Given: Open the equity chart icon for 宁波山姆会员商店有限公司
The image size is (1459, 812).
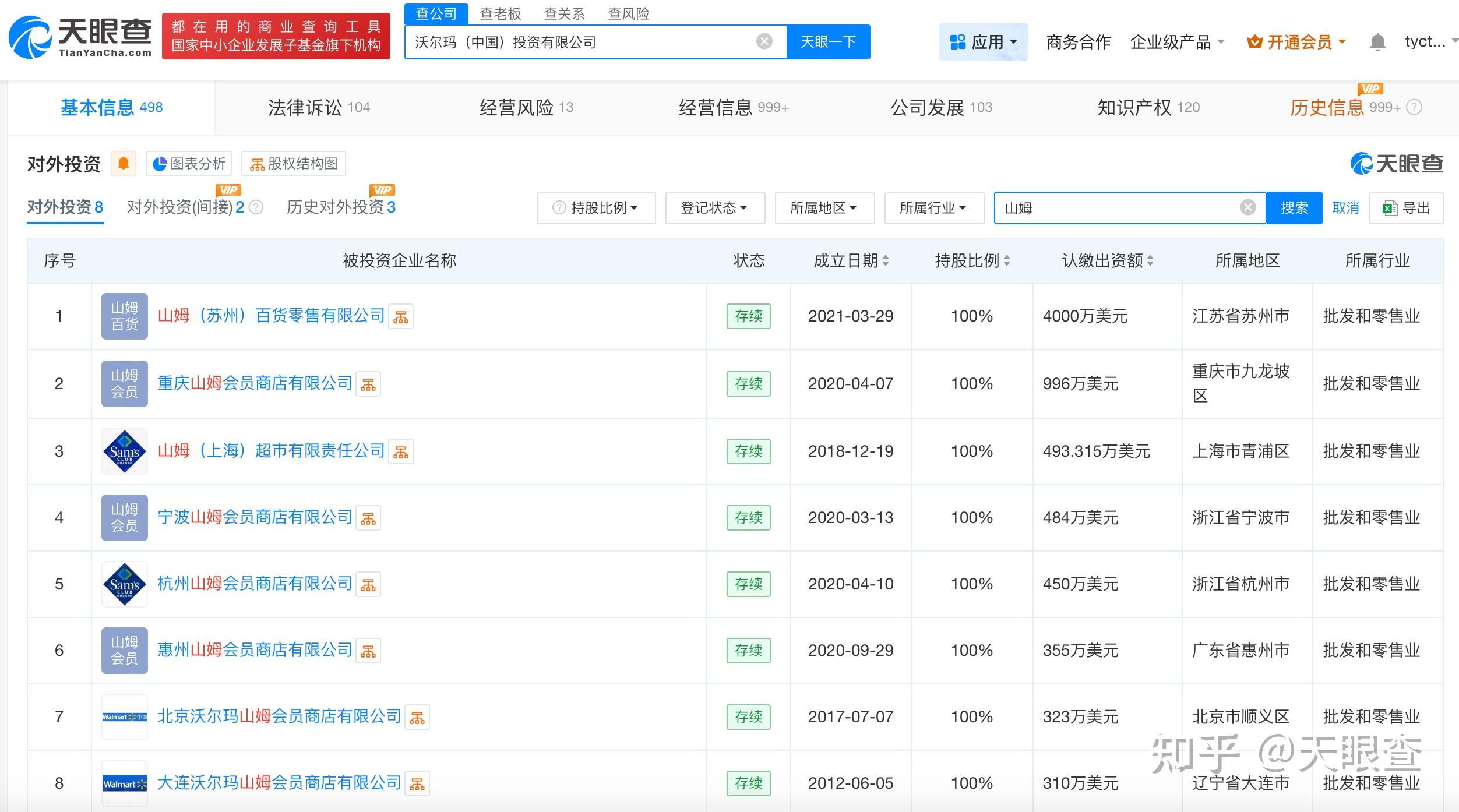Looking at the screenshot, I should (x=368, y=518).
